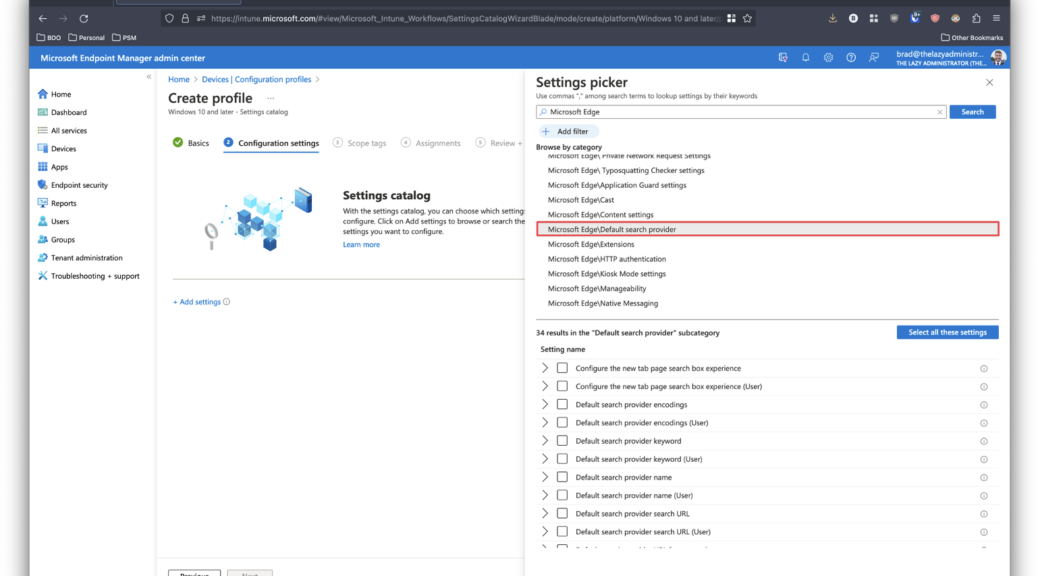Click Select all these settings button
The image size is (1038, 576).
(947, 332)
